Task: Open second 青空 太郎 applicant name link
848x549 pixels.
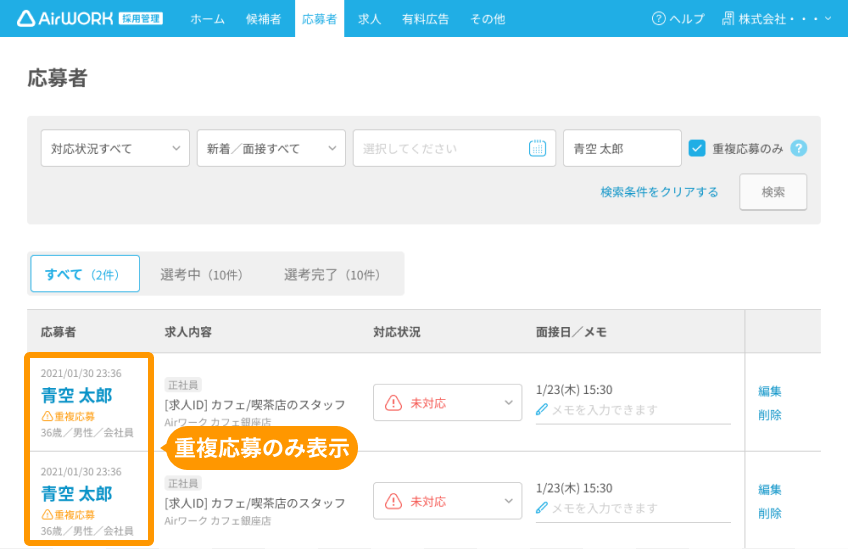Action: click(77, 494)
